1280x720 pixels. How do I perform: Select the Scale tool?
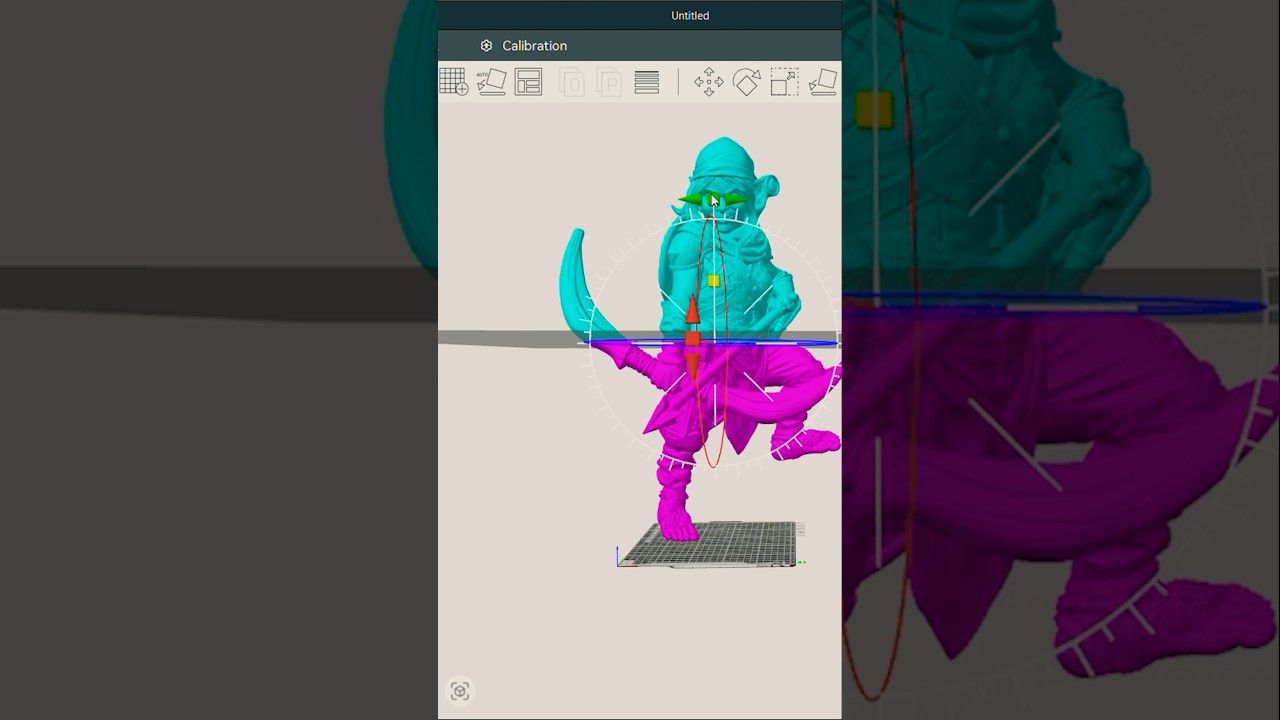point(785,82)
